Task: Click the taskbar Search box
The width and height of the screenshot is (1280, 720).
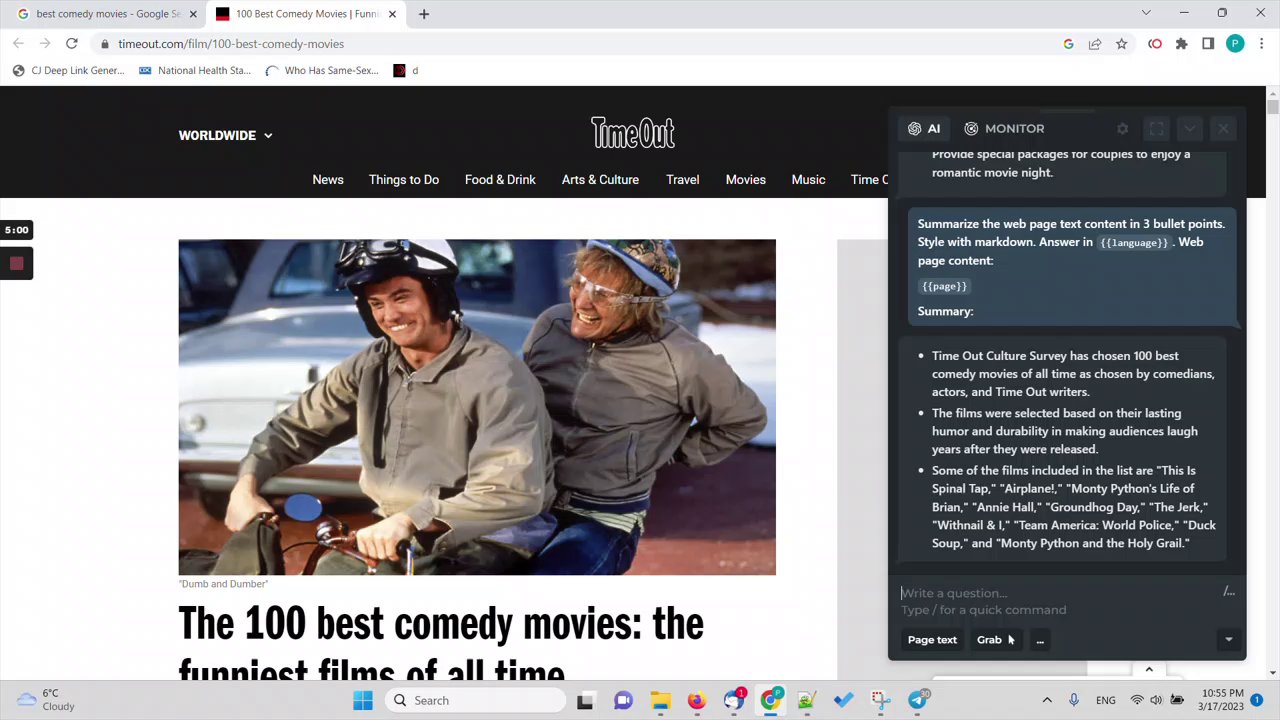Action: (x=476, y=701)
